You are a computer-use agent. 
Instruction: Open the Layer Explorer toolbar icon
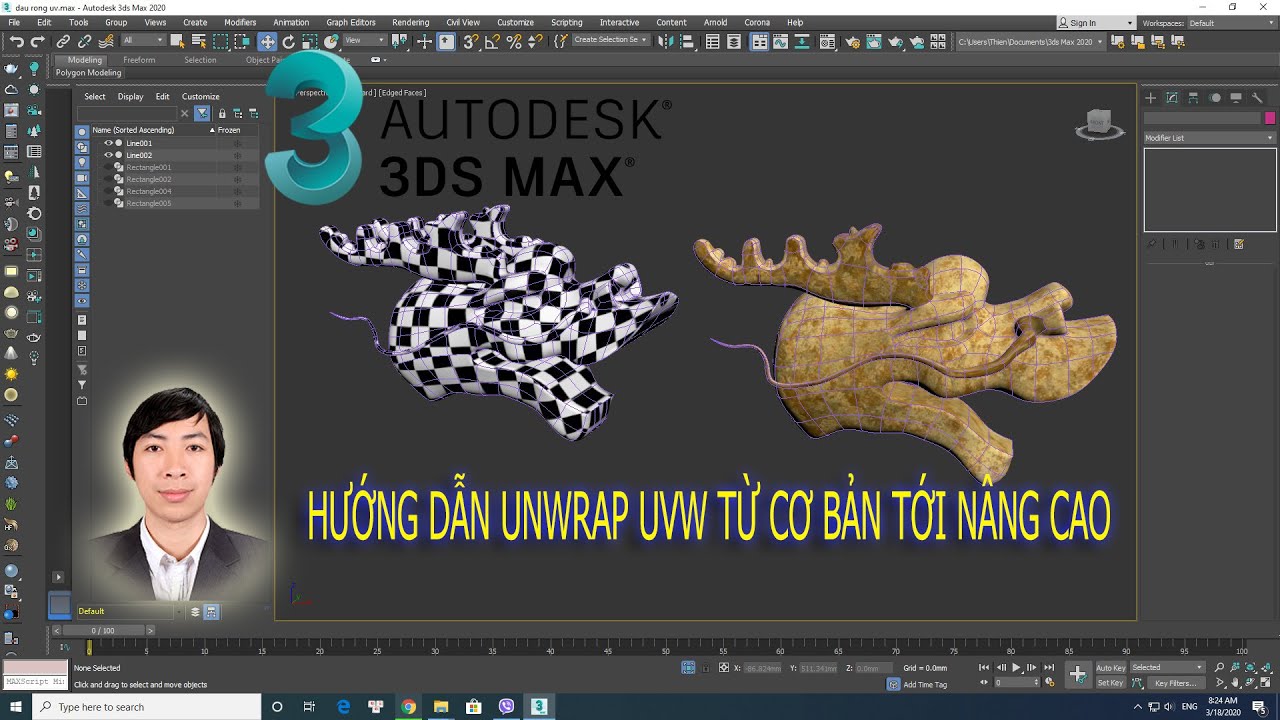pos(734,41)
